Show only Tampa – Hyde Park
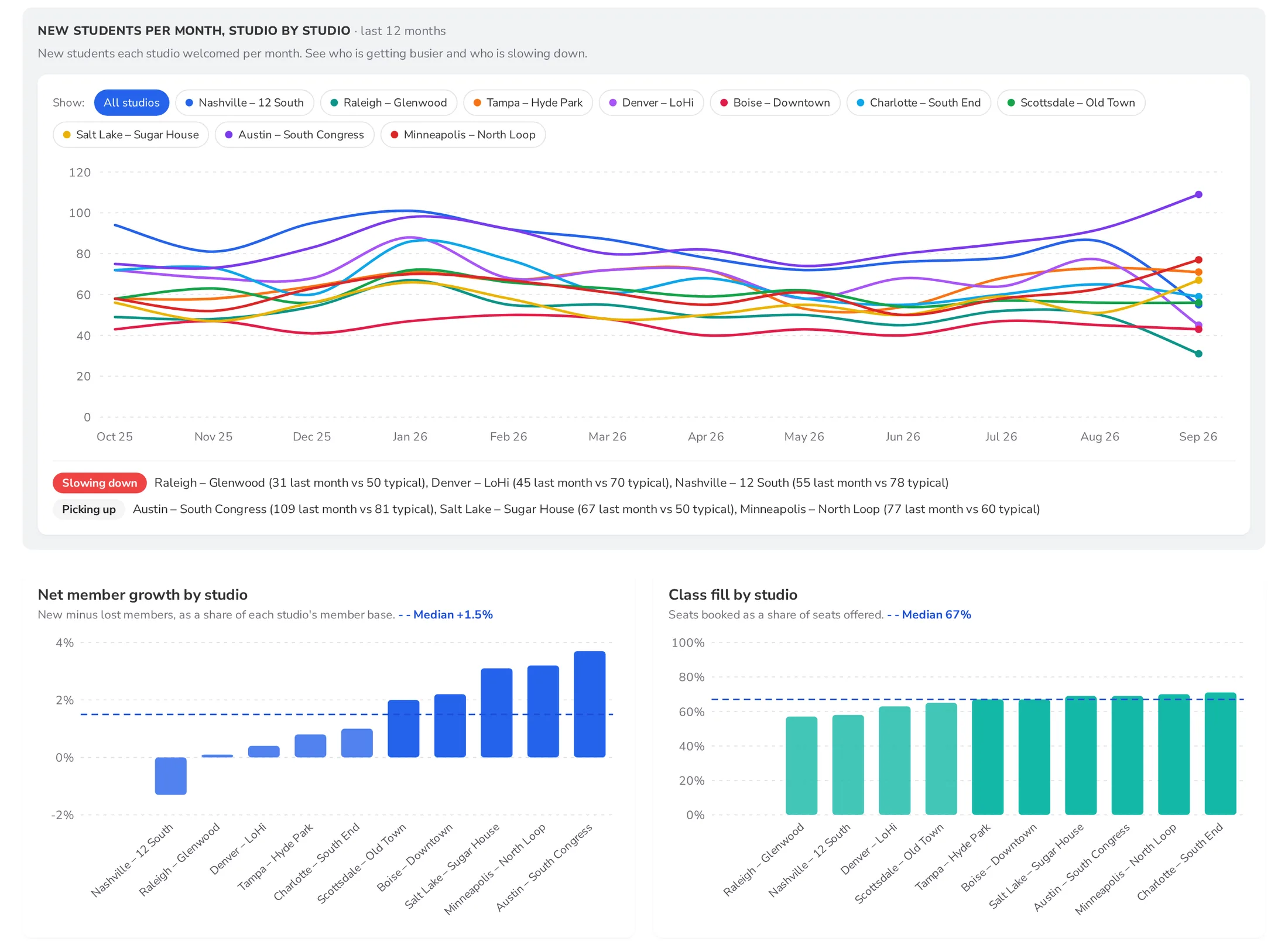Image resolution: width=1288 pixels, height=941 pixels. tap(527, 102)
